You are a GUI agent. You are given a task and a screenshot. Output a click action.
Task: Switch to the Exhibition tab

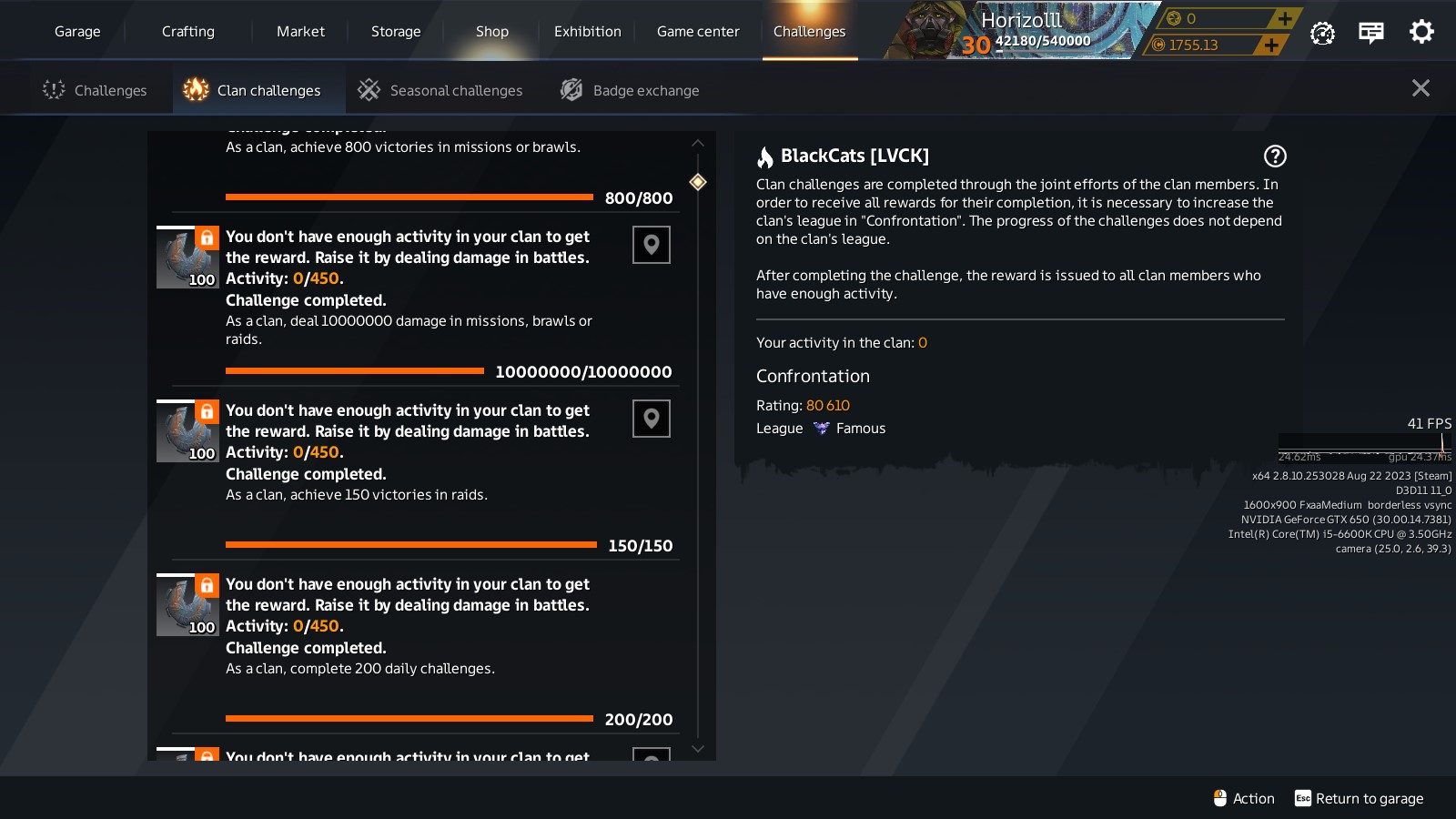coord(588,31)
